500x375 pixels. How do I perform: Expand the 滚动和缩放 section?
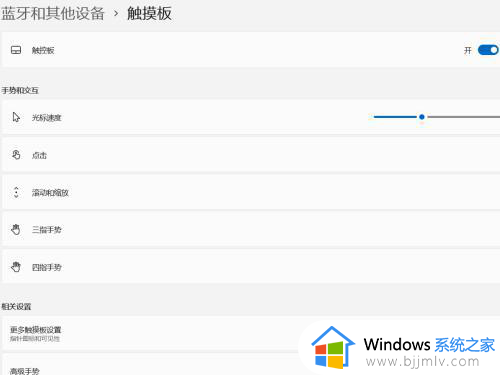coord(251,192)
